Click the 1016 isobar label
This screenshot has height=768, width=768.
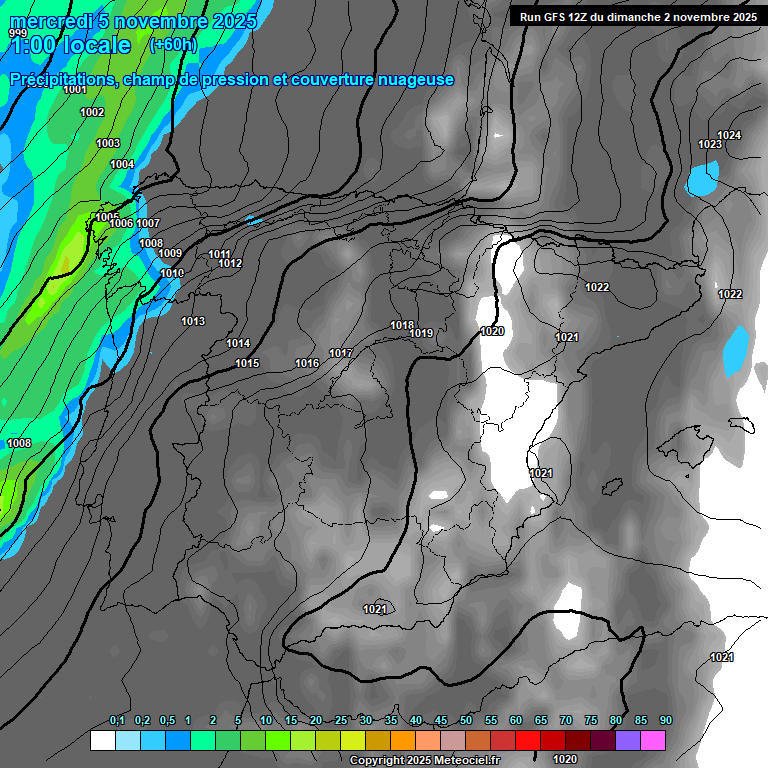(306, 363)
